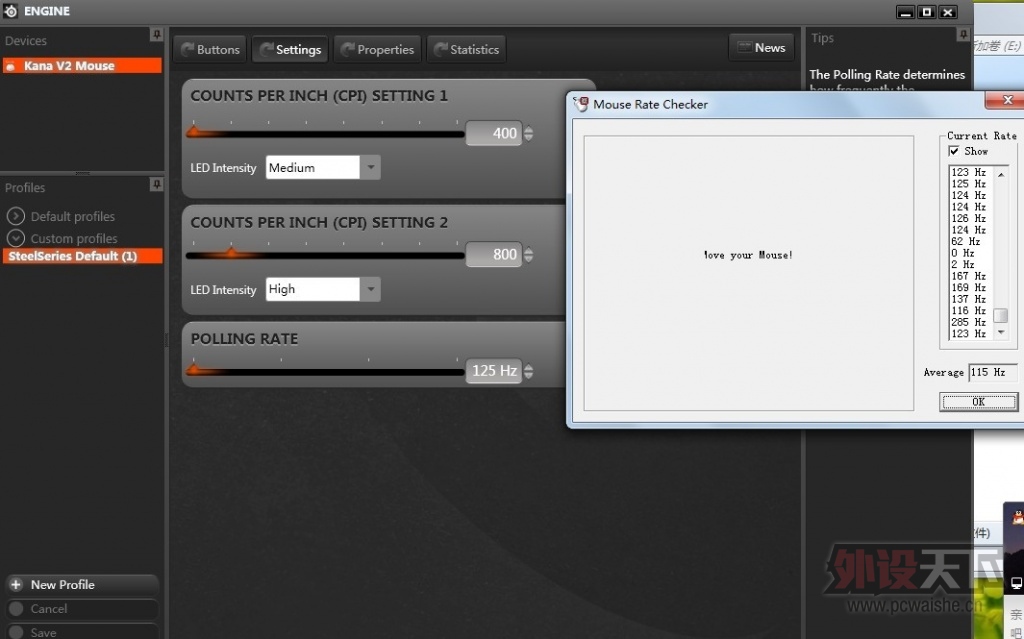Click the Kana V2 Mouse device icon
This screenshot has height=639, width=1024.
coord(11,66)
